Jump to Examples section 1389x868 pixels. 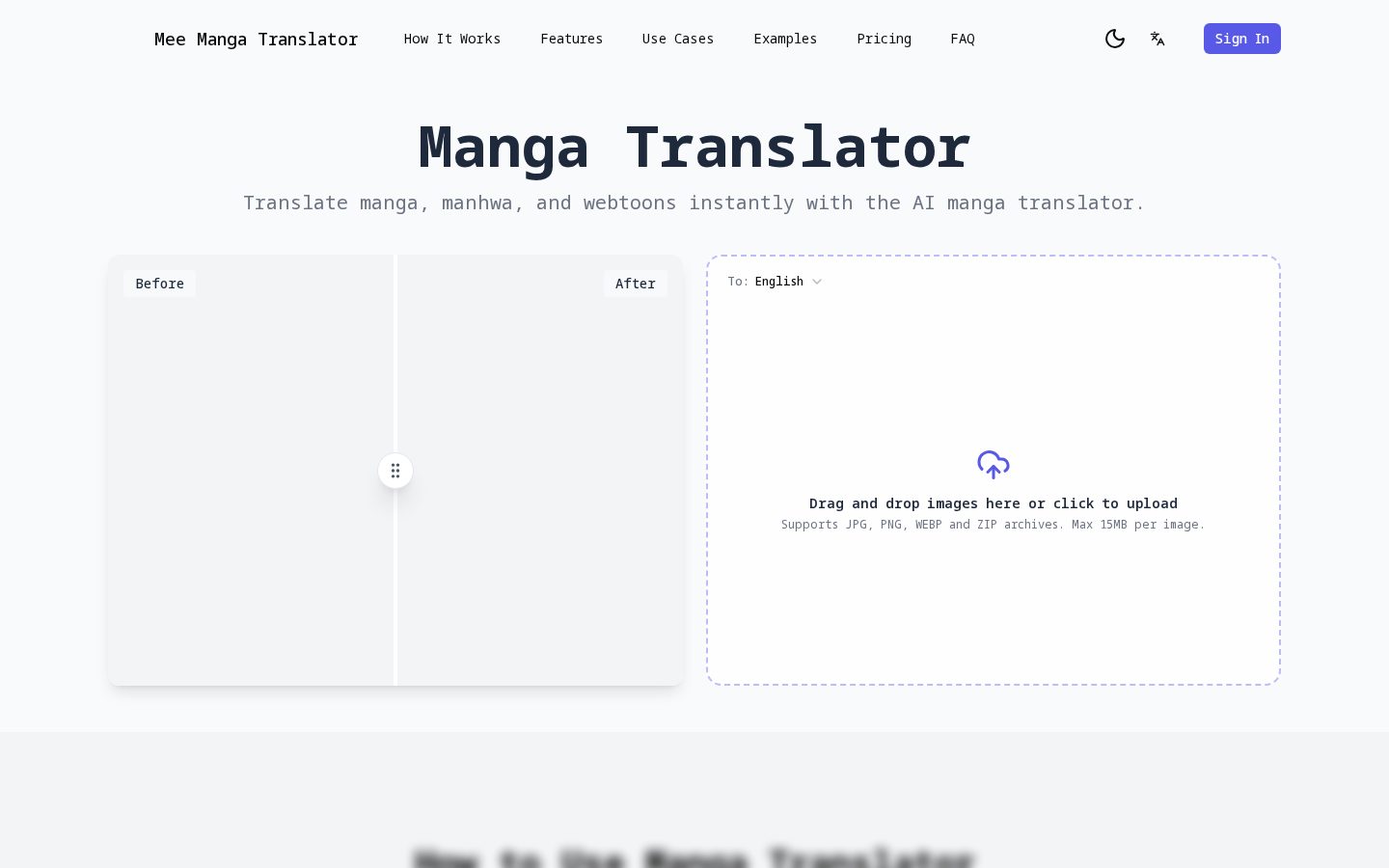[x=785, y=39]
